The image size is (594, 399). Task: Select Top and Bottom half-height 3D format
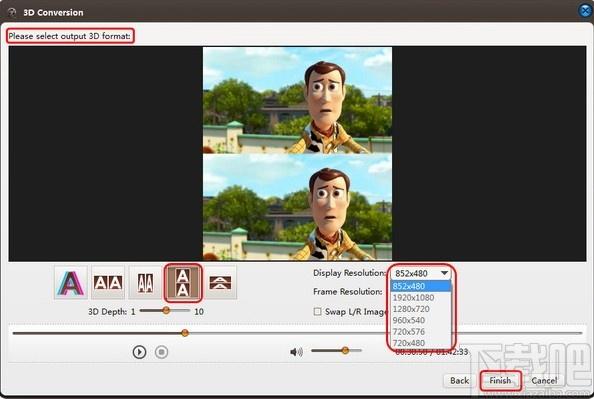tap(220, 283)
